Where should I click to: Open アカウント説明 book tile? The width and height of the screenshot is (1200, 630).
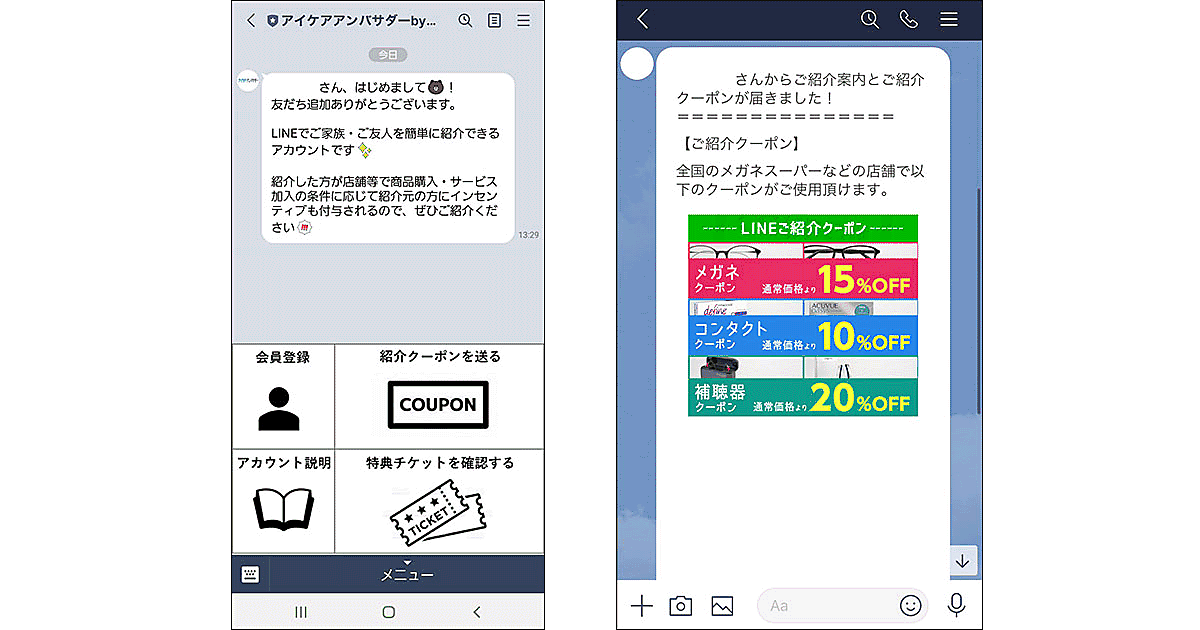point(283,501)
